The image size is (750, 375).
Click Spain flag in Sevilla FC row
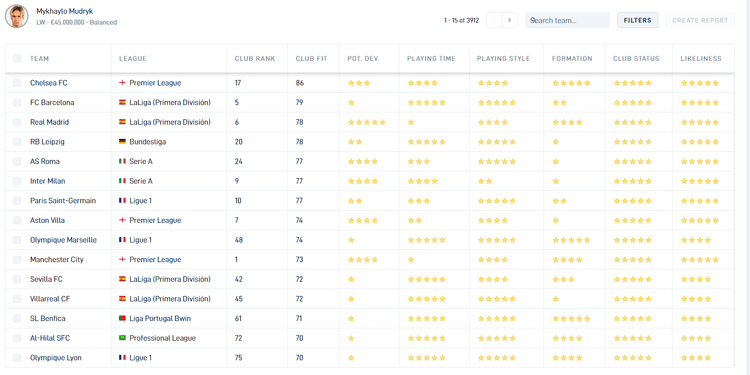coord(122,279)
